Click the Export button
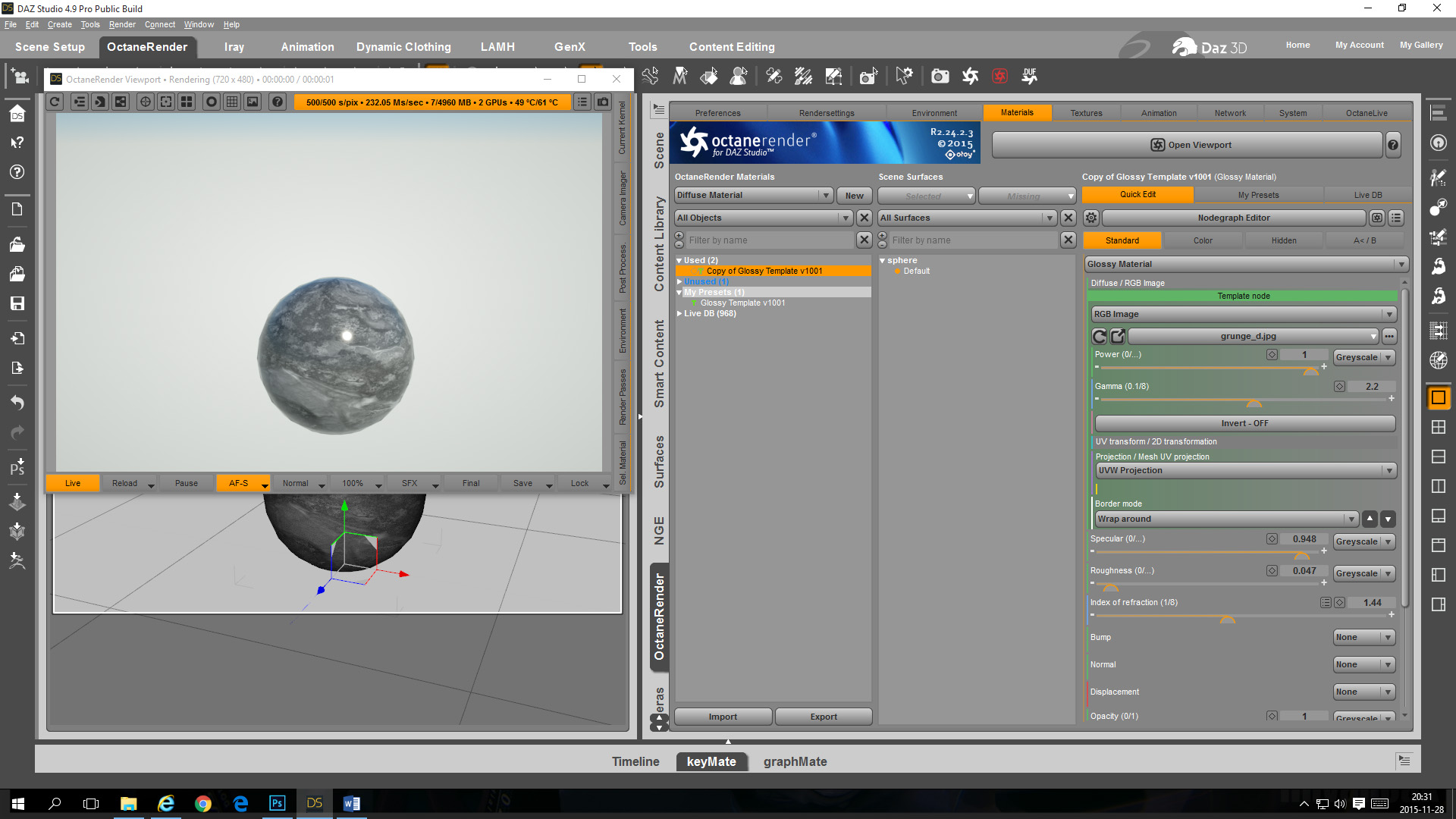The image size is (1456, 819). coord(823,717)
